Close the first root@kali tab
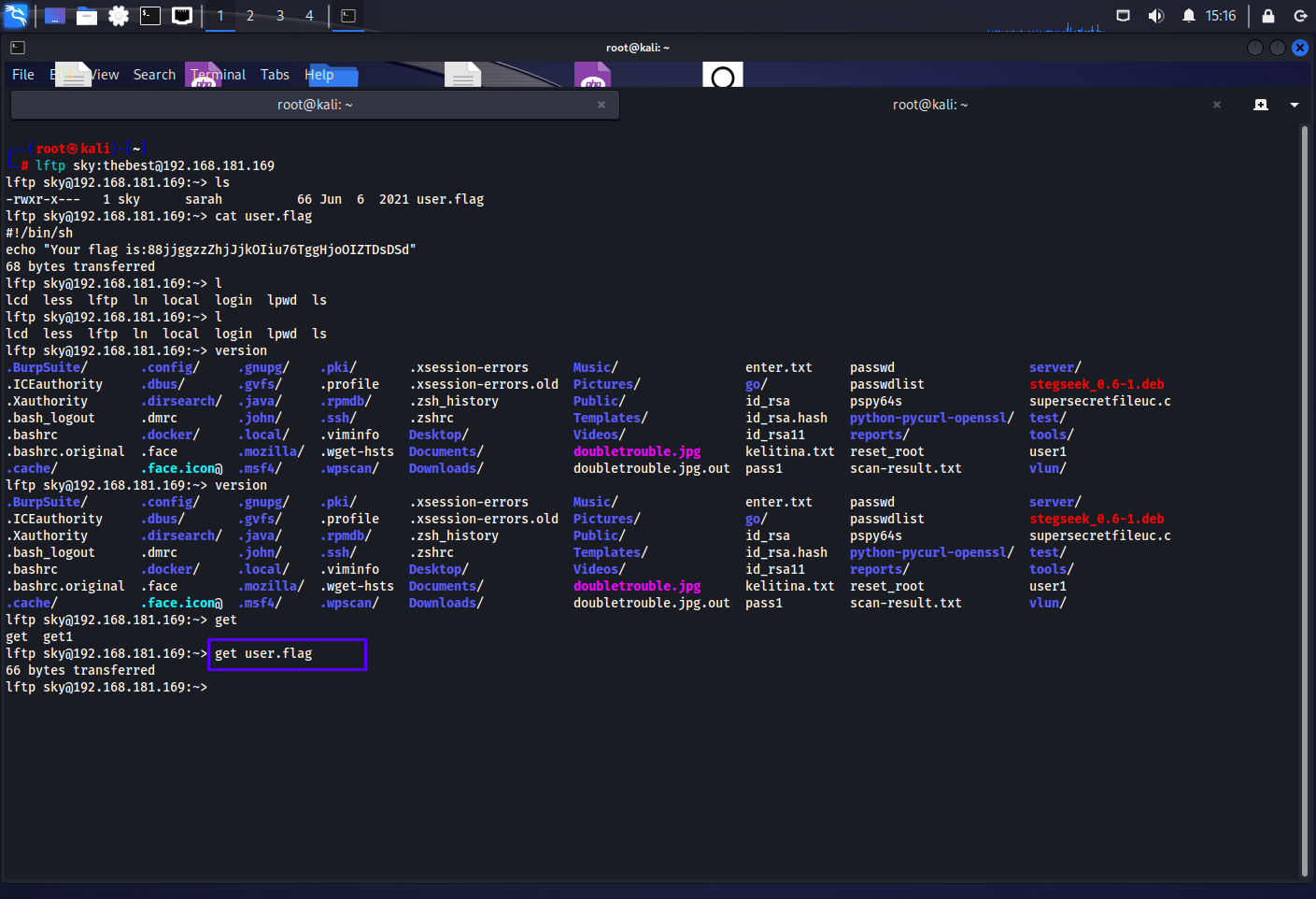Image resolution: width=1316 pixels, height=899 pixels. pyautogui.click(x=601, y=105)
